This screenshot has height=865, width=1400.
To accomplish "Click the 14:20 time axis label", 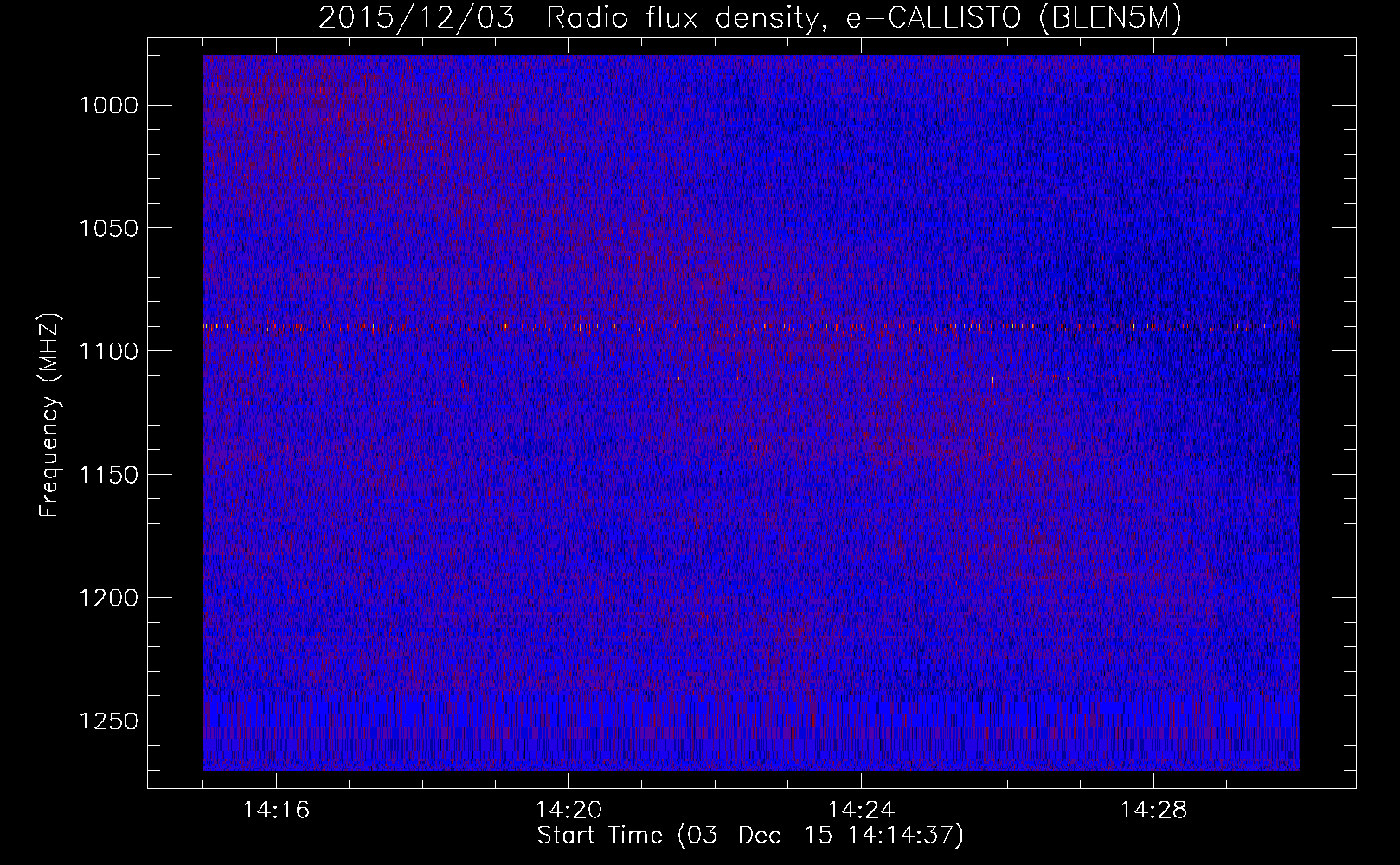I will point(568,811).
